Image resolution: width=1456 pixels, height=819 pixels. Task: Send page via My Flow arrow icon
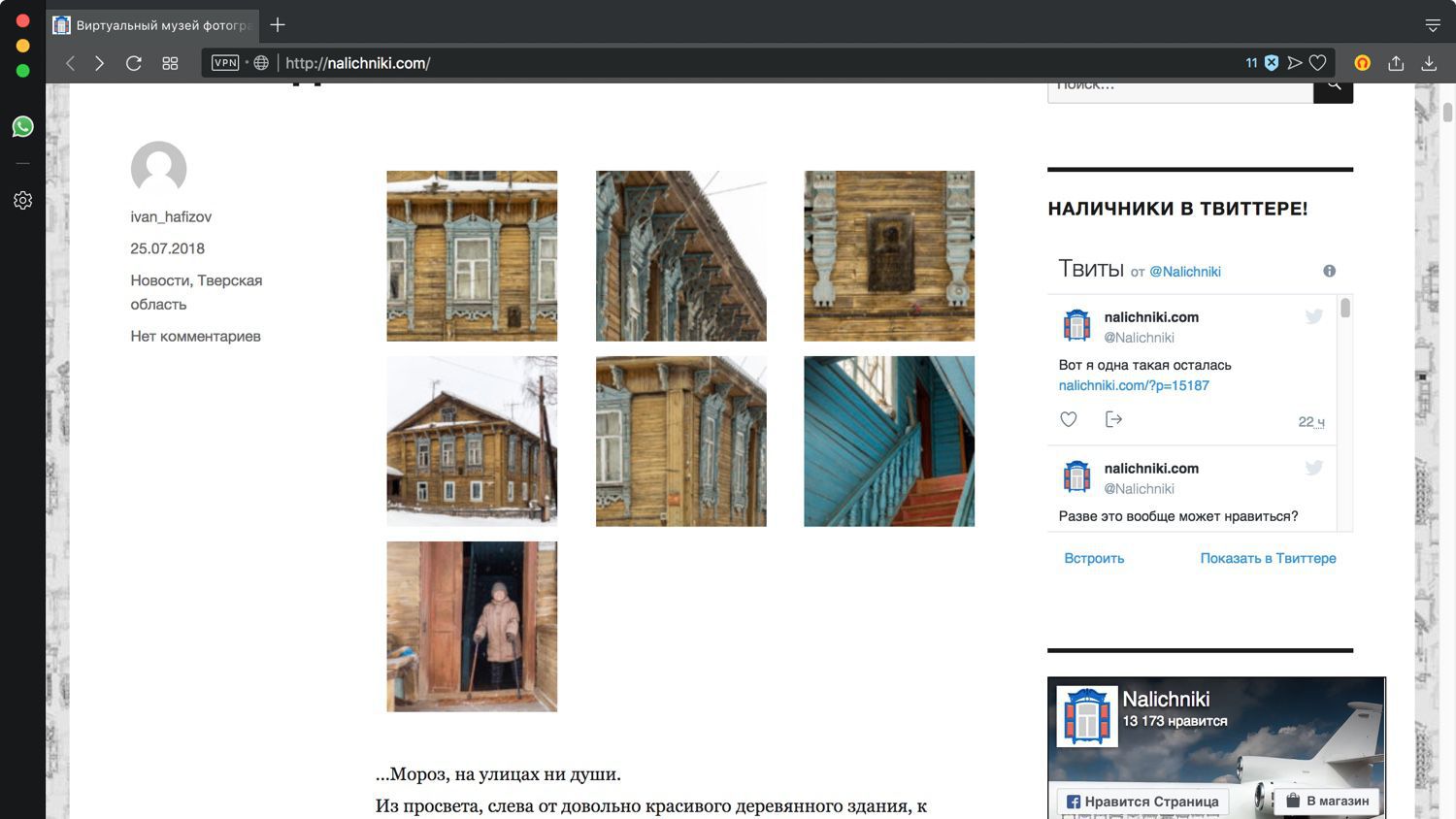[x=1295, y=63]
